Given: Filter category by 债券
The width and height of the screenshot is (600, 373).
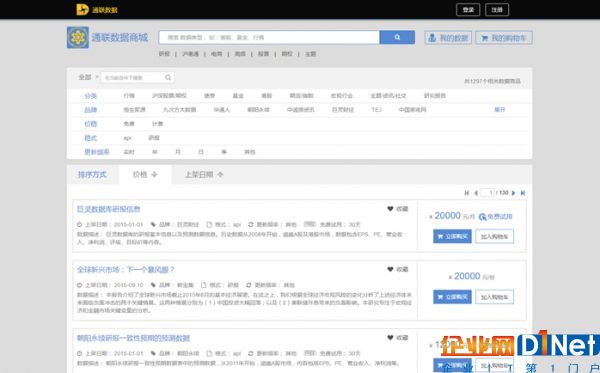Looking at the screenshot, I should click(x=209, y=96).
